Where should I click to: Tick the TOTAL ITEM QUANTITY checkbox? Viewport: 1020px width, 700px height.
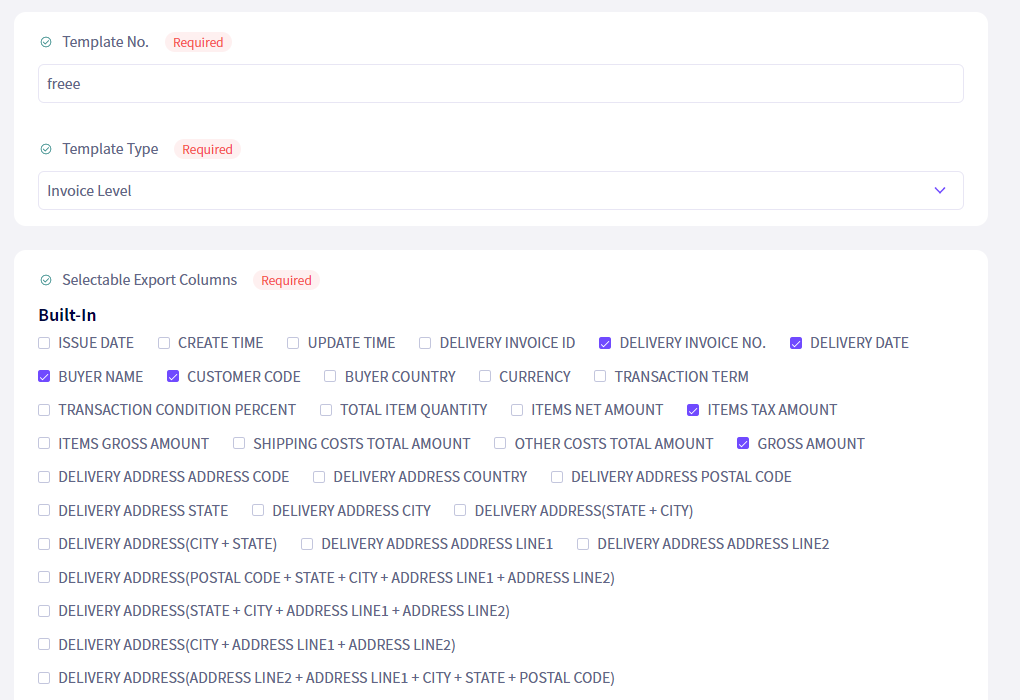point(326,410)
